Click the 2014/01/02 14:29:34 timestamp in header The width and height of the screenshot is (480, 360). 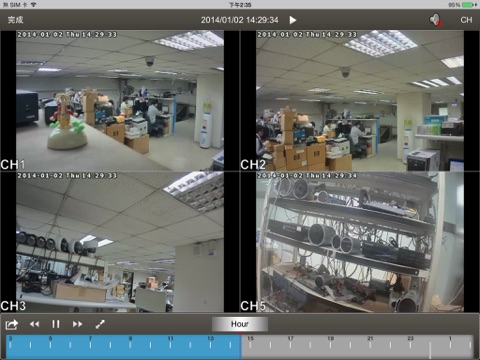[x=239, y=20]
